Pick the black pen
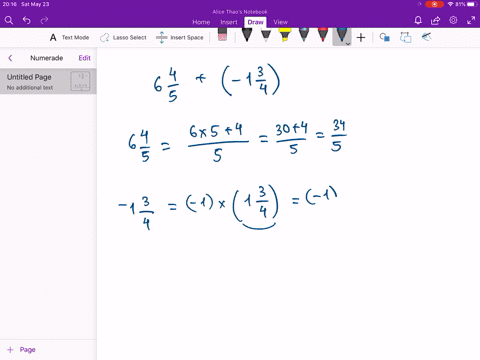The height and width of the screenshot is (360, 480). point(247,35)
